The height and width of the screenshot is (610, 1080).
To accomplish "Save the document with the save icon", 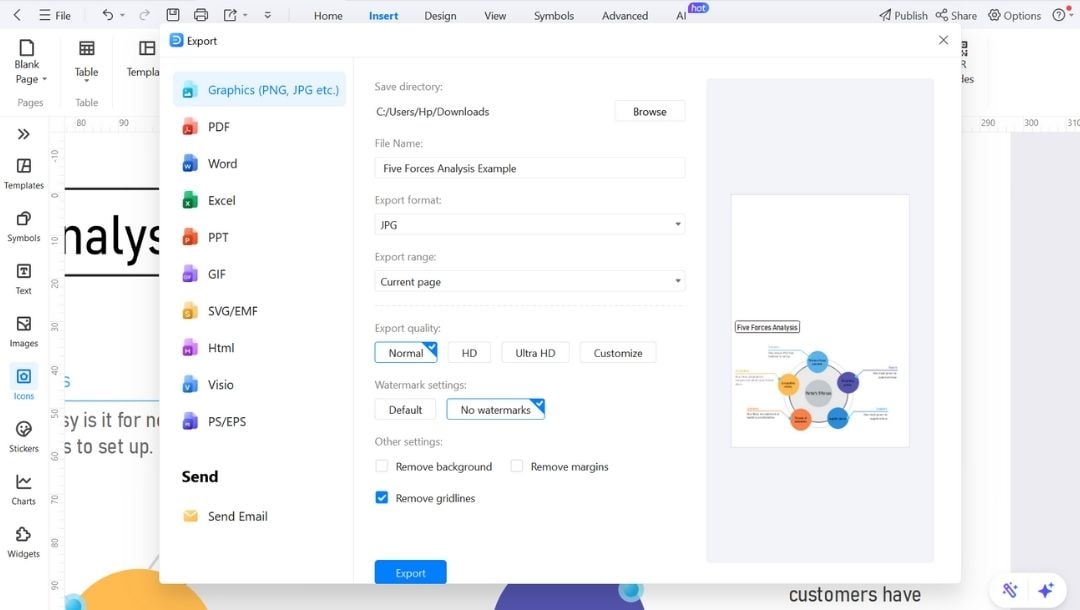I will pos(173,14).
